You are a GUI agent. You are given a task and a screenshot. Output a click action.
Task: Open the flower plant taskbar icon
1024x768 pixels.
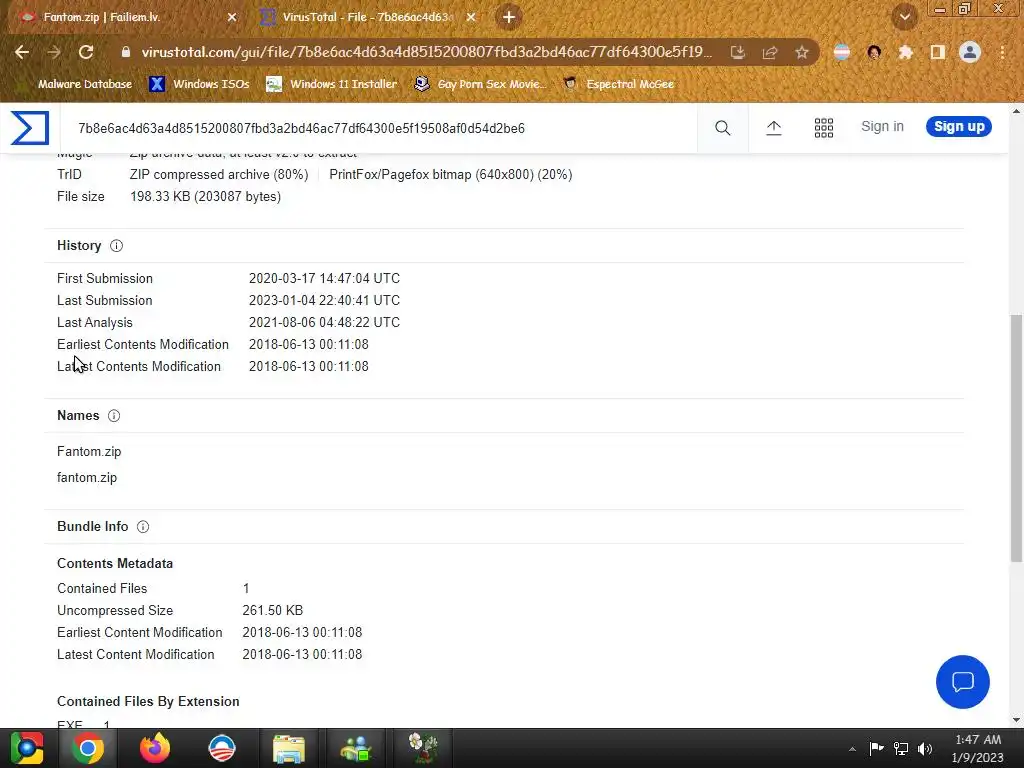tap(423, 748)
